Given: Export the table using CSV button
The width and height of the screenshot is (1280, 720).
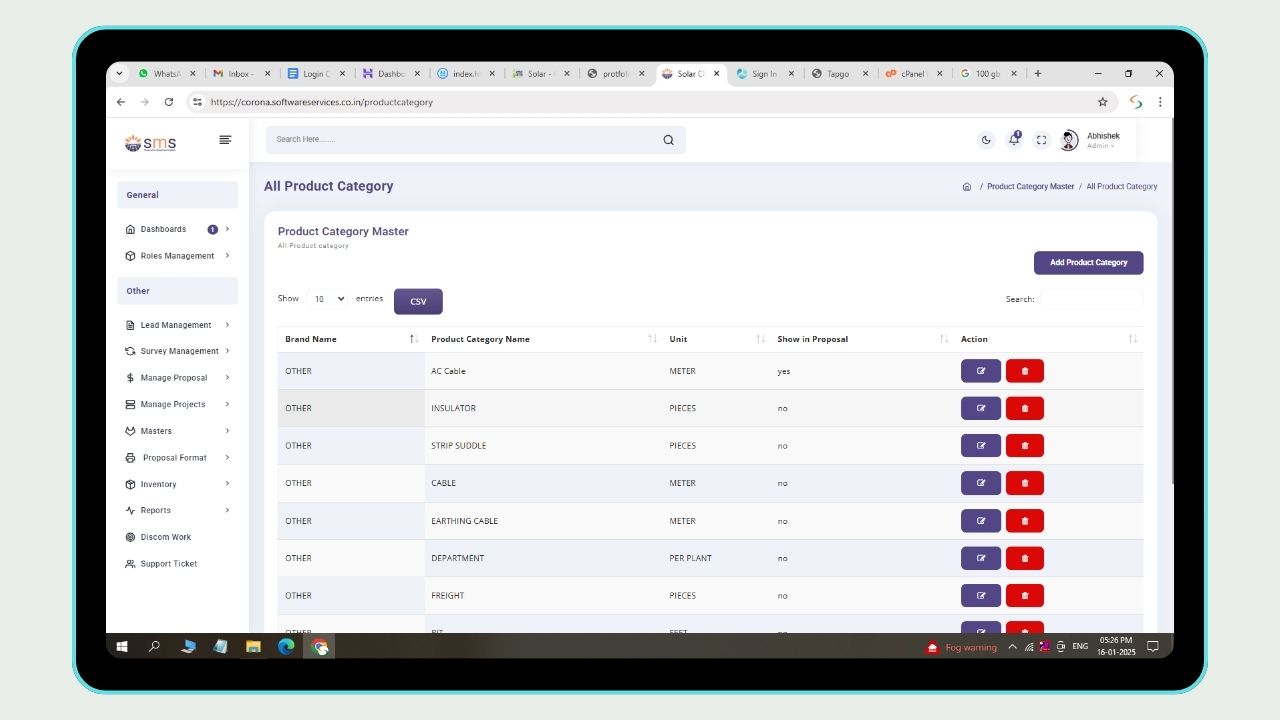Looking at the screenshot, I should [x=418, y=302].
